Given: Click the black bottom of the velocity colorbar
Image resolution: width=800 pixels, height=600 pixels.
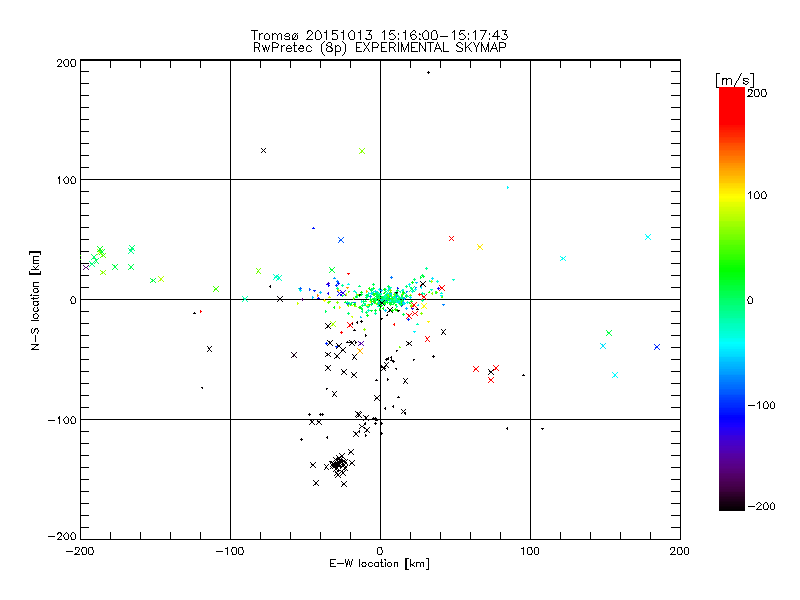Looking at the screenshot, I should pyautogui.click(x=732, y=503).
